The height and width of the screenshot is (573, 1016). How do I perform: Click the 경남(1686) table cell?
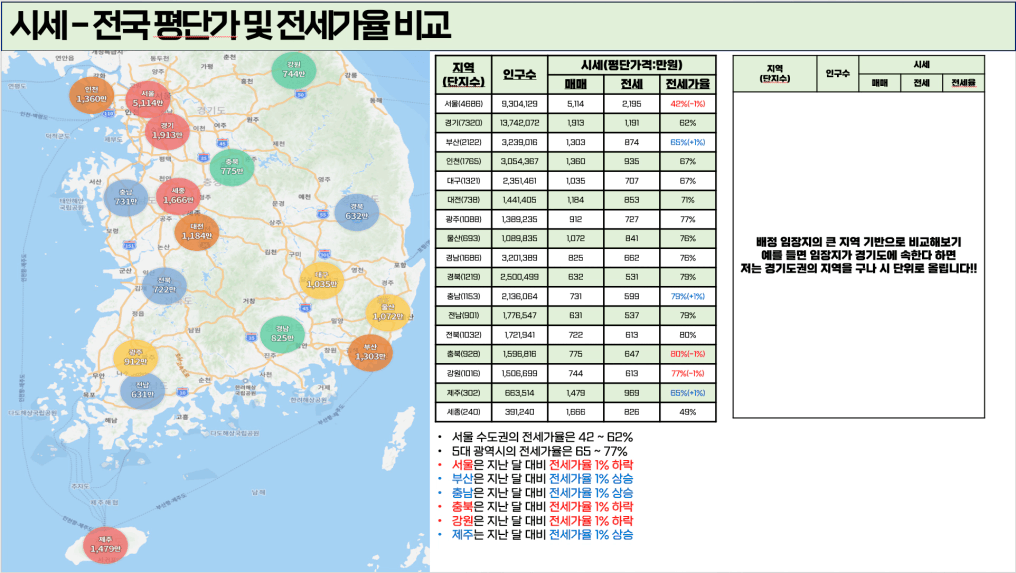coord(463,257)
